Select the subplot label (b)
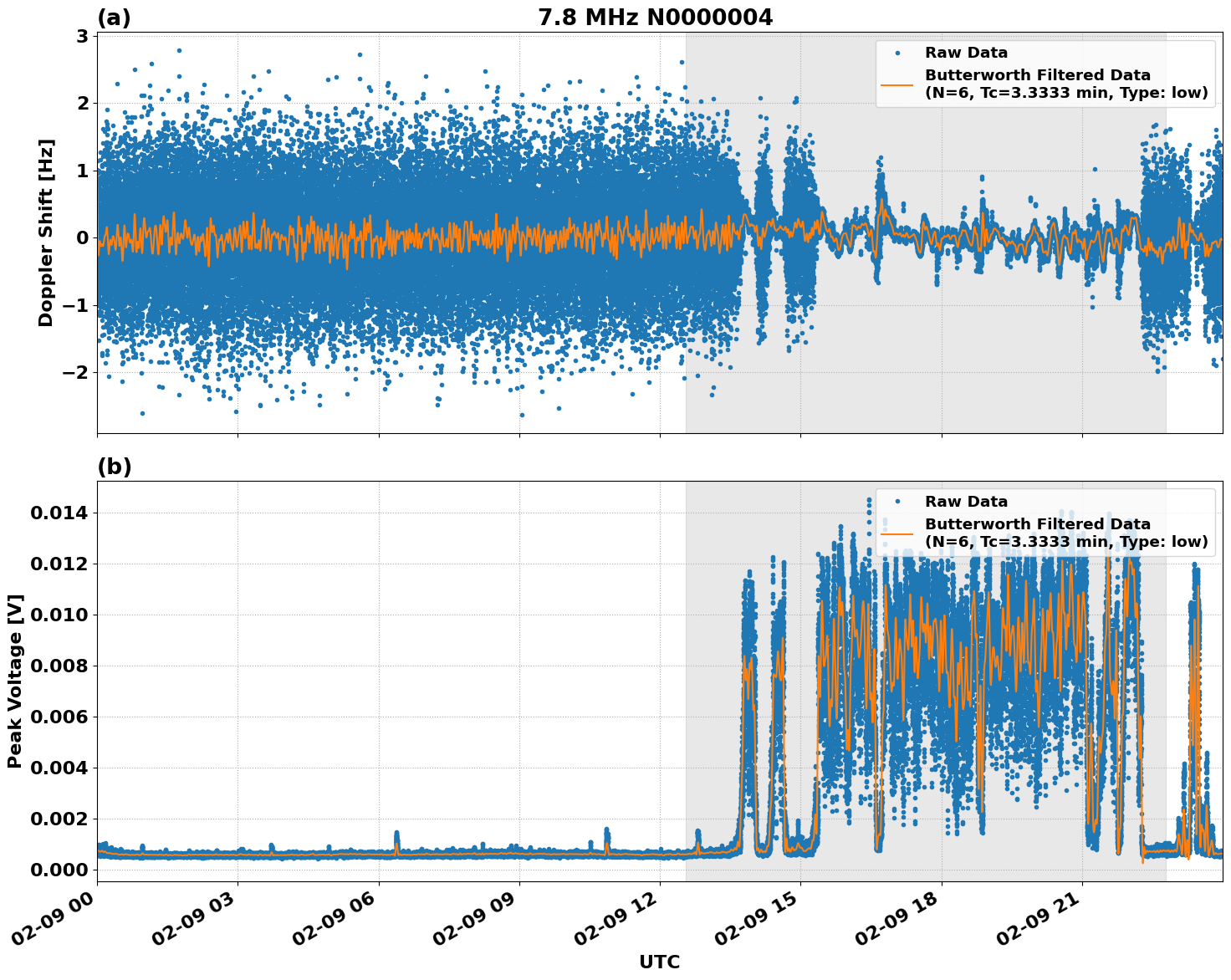 pyautogui.click(x=115, y=466)
